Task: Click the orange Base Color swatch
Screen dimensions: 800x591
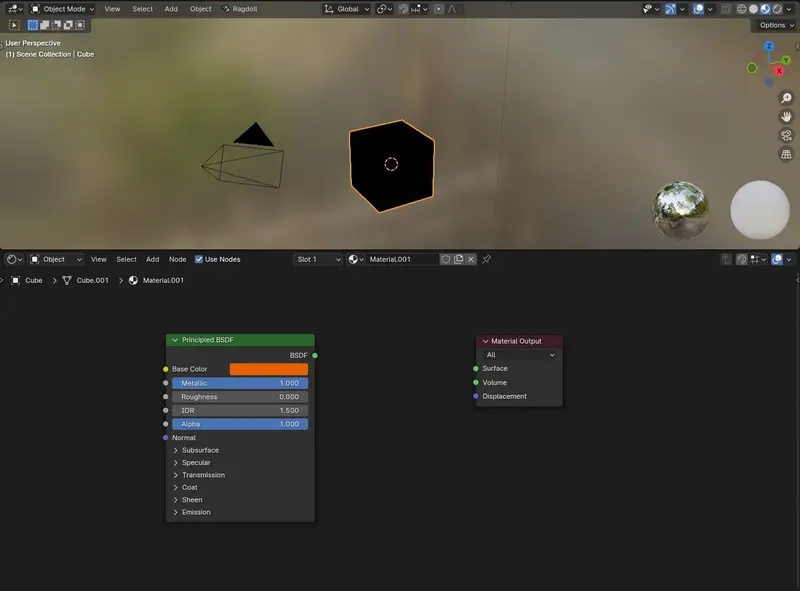Action: coord(270,368)
